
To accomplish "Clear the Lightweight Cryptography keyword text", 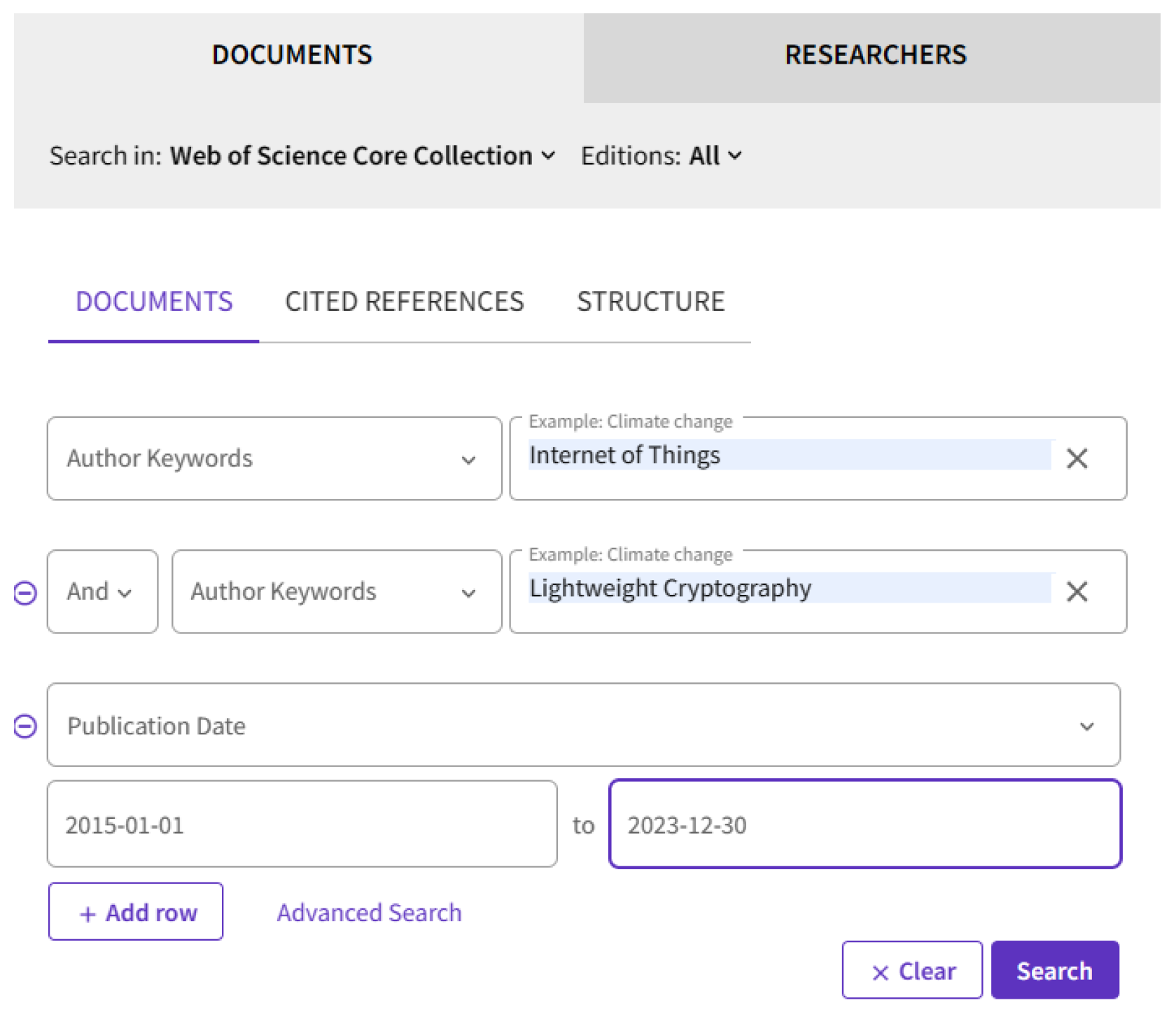I will (x=1077, y=592).
